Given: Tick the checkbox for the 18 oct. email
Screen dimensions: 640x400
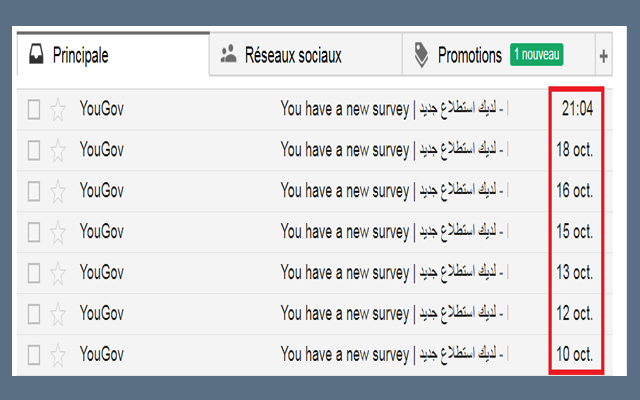Looking at the screenshot, I should [34, 151].
